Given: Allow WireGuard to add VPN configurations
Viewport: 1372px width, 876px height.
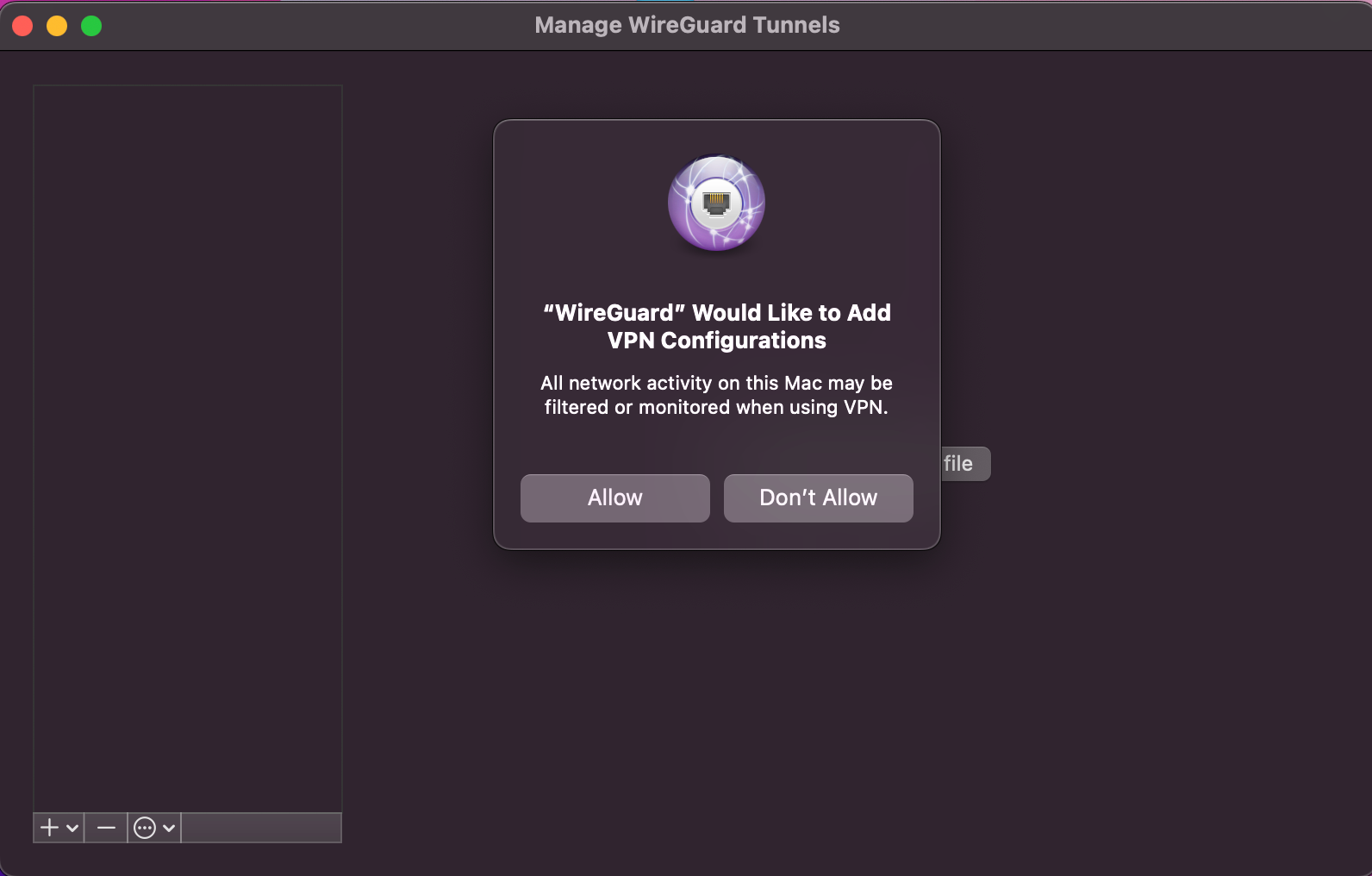Looking at the screenshot, I should pos(614,497).
